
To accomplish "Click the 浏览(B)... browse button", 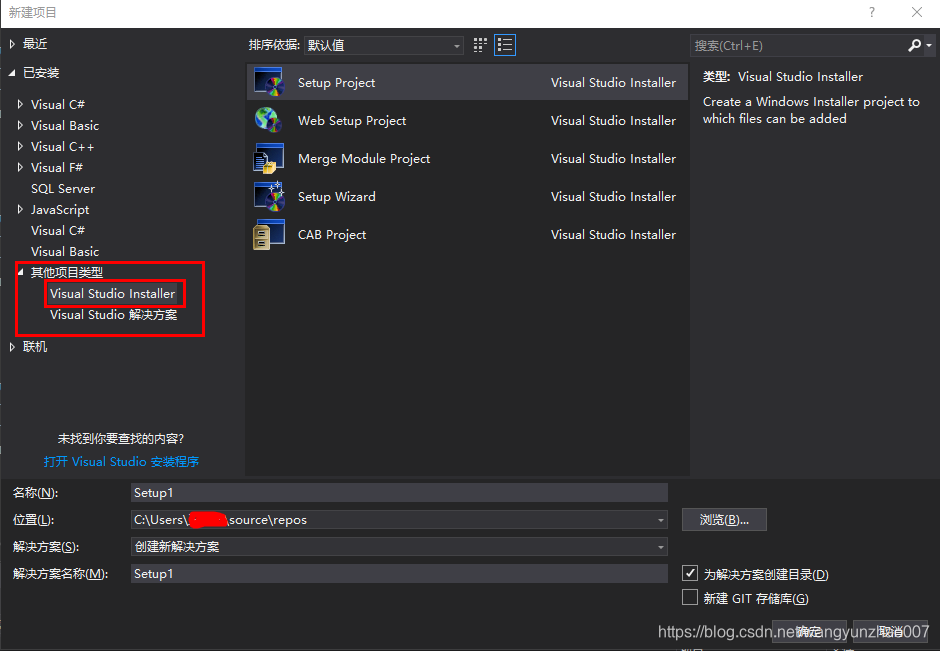I will click(x=724, y=520).
